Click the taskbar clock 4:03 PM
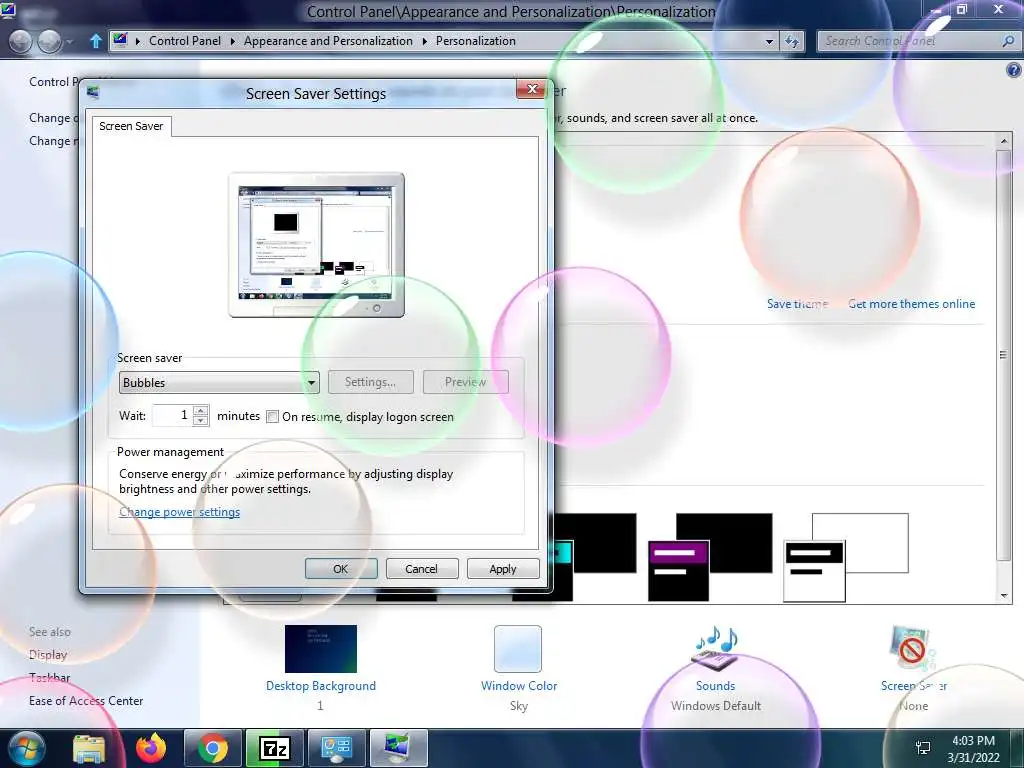1024x768 pixels. coord(973,741)
